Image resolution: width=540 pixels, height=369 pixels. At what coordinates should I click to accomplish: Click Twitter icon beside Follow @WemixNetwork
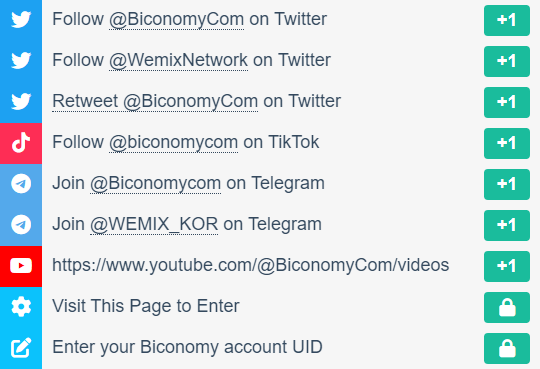pyautogui.click(x=21, y=60)
